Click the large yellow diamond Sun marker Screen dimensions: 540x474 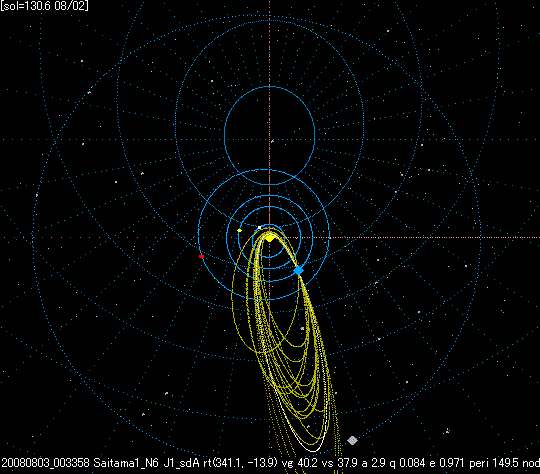tap(269, 238)
